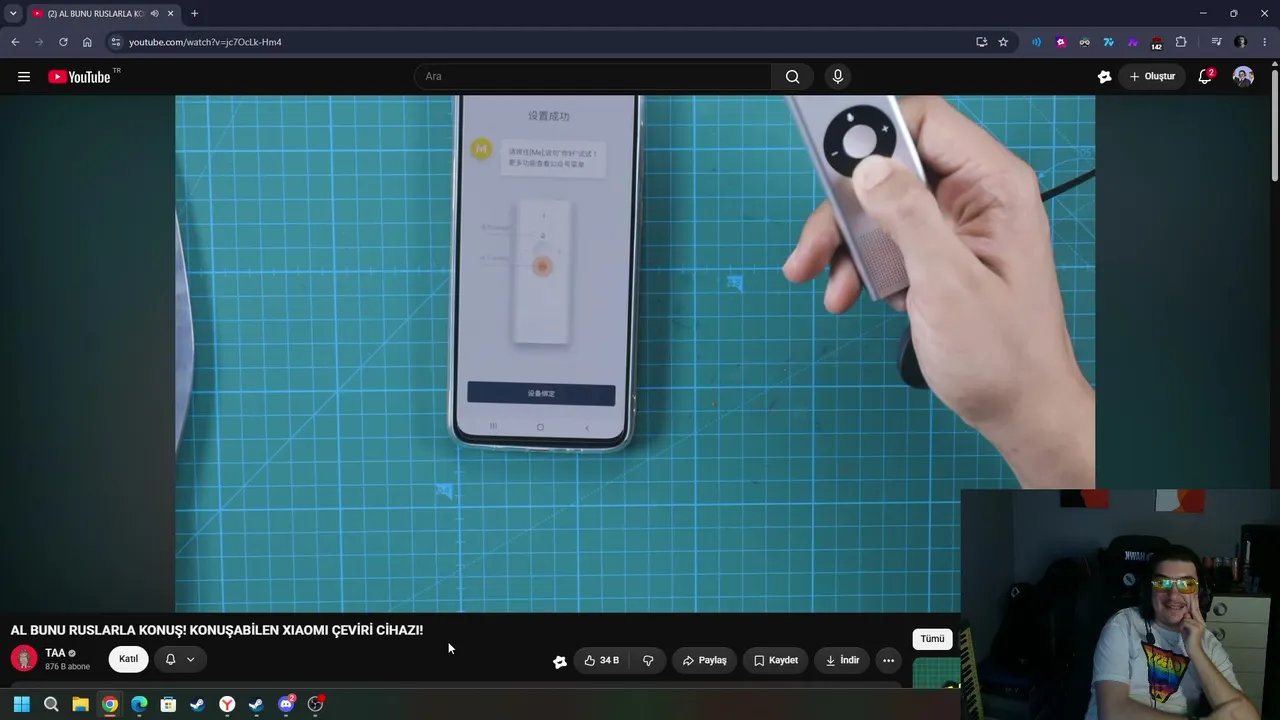Open Microsoft Edge from the taskbar
Viewport: 1280px width, 720px height.
pyautogui.click(x=139, y=704)
